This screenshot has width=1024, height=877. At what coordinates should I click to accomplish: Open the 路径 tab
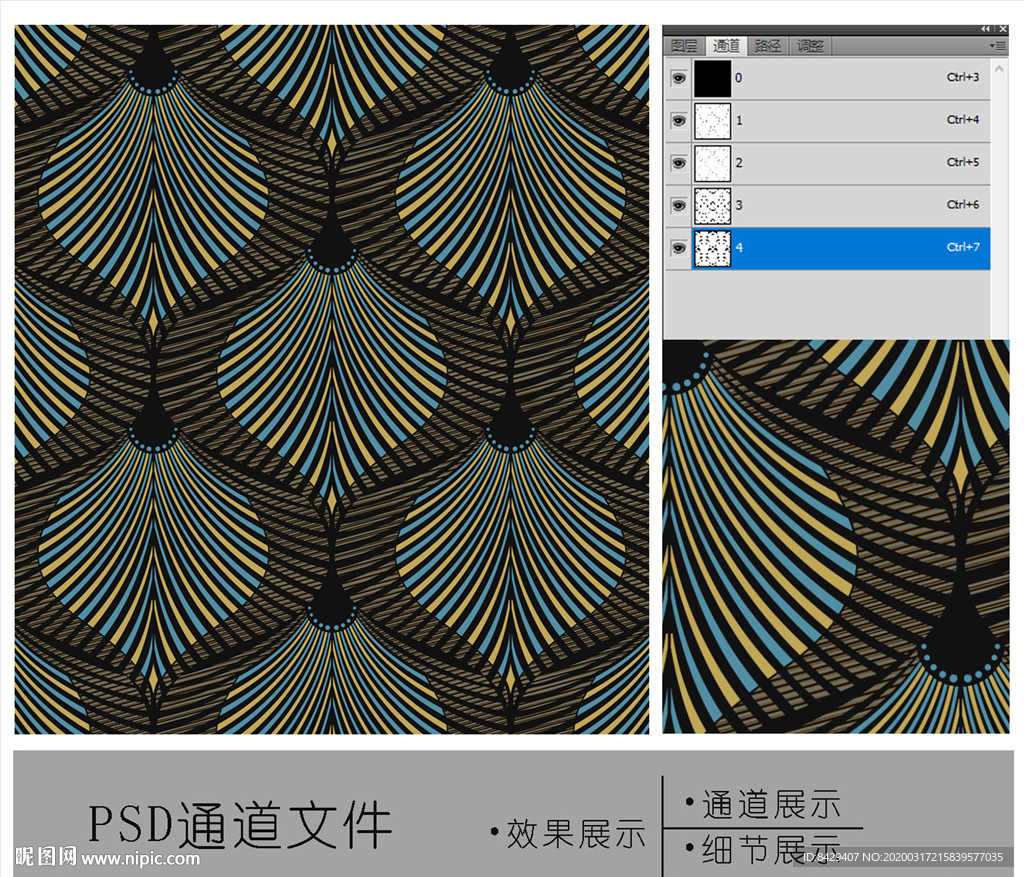click(x=767, y=46)
